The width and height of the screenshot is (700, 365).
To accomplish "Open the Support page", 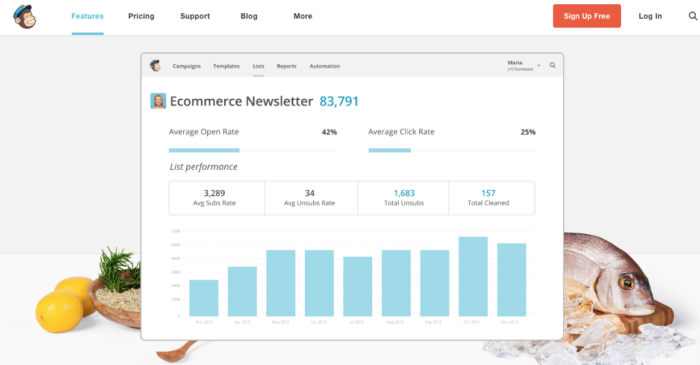I will 195,16.
